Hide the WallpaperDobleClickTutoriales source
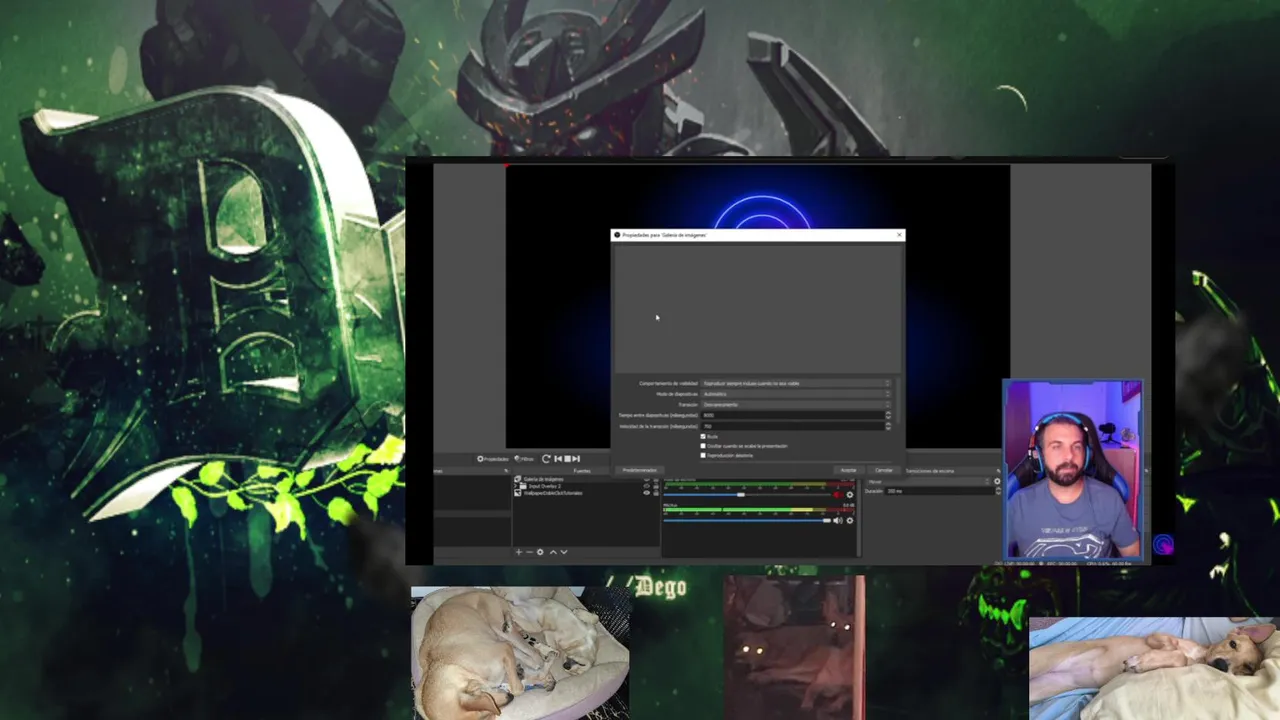 [x=646, y=493]
